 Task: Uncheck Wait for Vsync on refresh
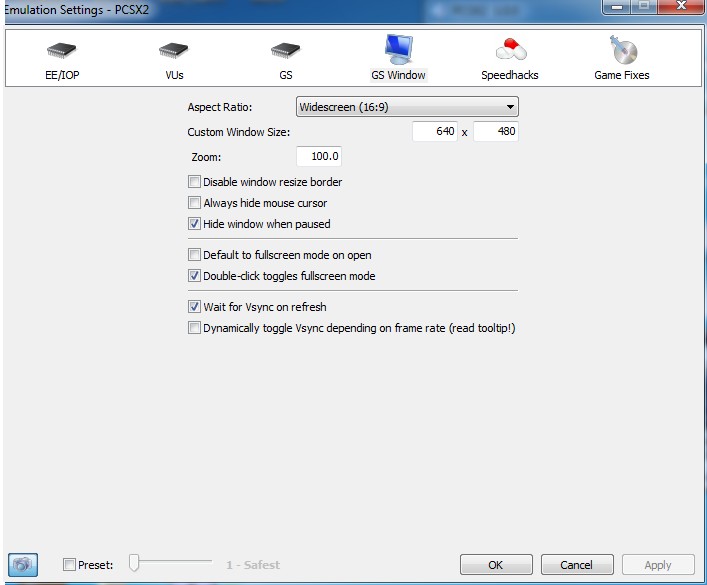pyautogui.click(x=194, y=307)
